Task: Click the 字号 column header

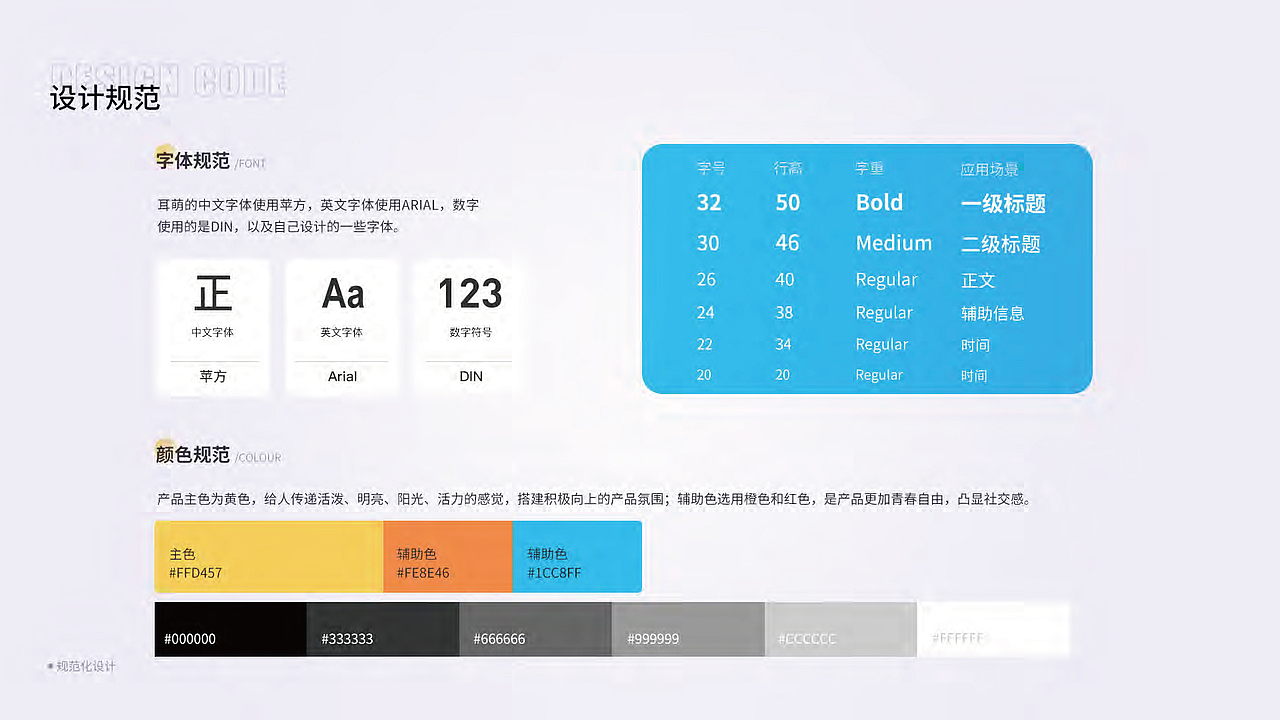Action: point(711,168)
